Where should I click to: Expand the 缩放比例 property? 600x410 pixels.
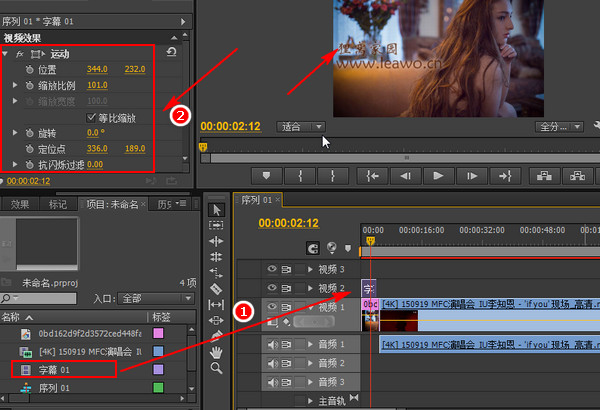pos(15,85)
